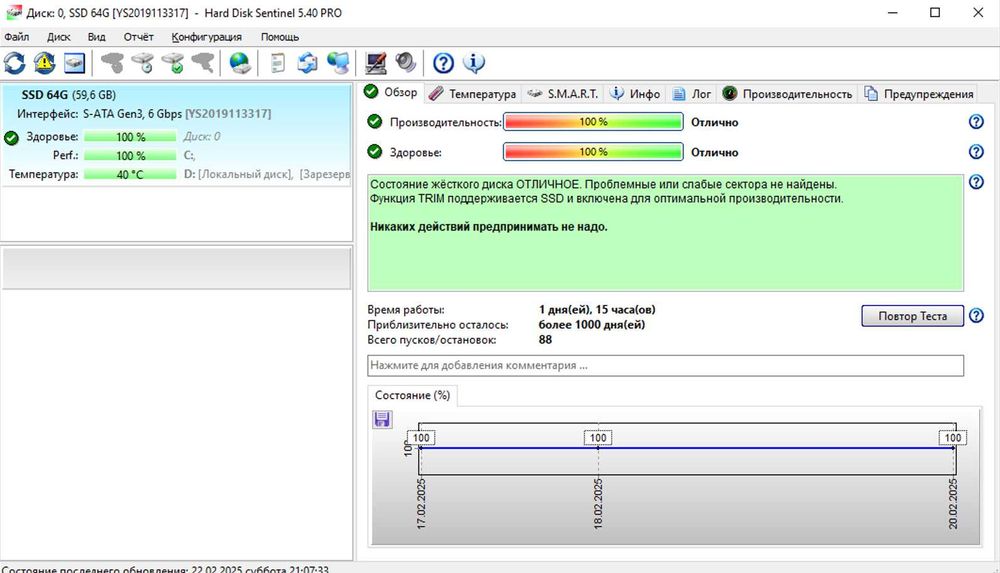Open the Конфигурация menu
This screenshot has width=1000, height=573.
(x=207, y=37)
